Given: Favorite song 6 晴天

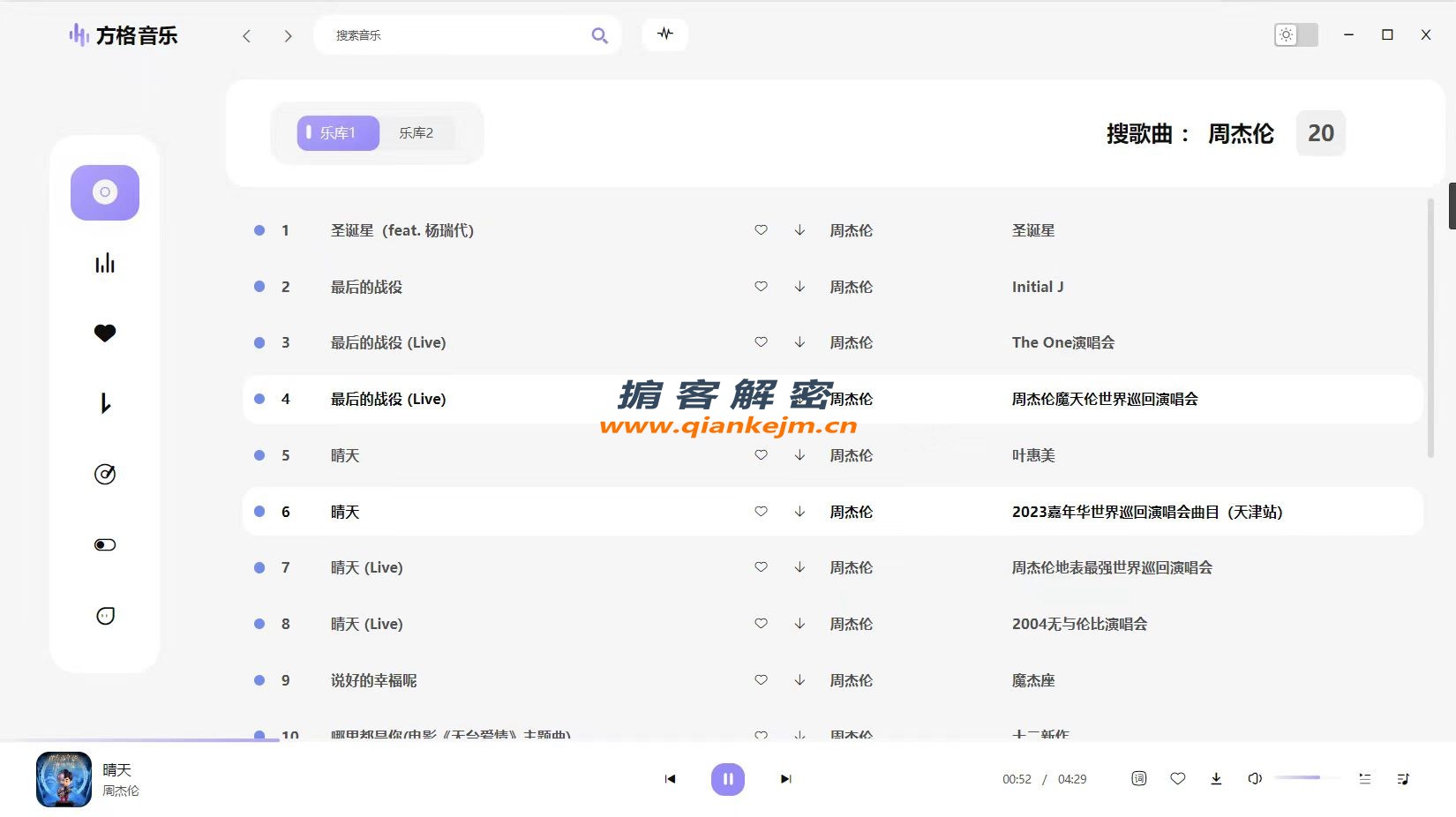Looking at the screenshot, I should (761, 512).
